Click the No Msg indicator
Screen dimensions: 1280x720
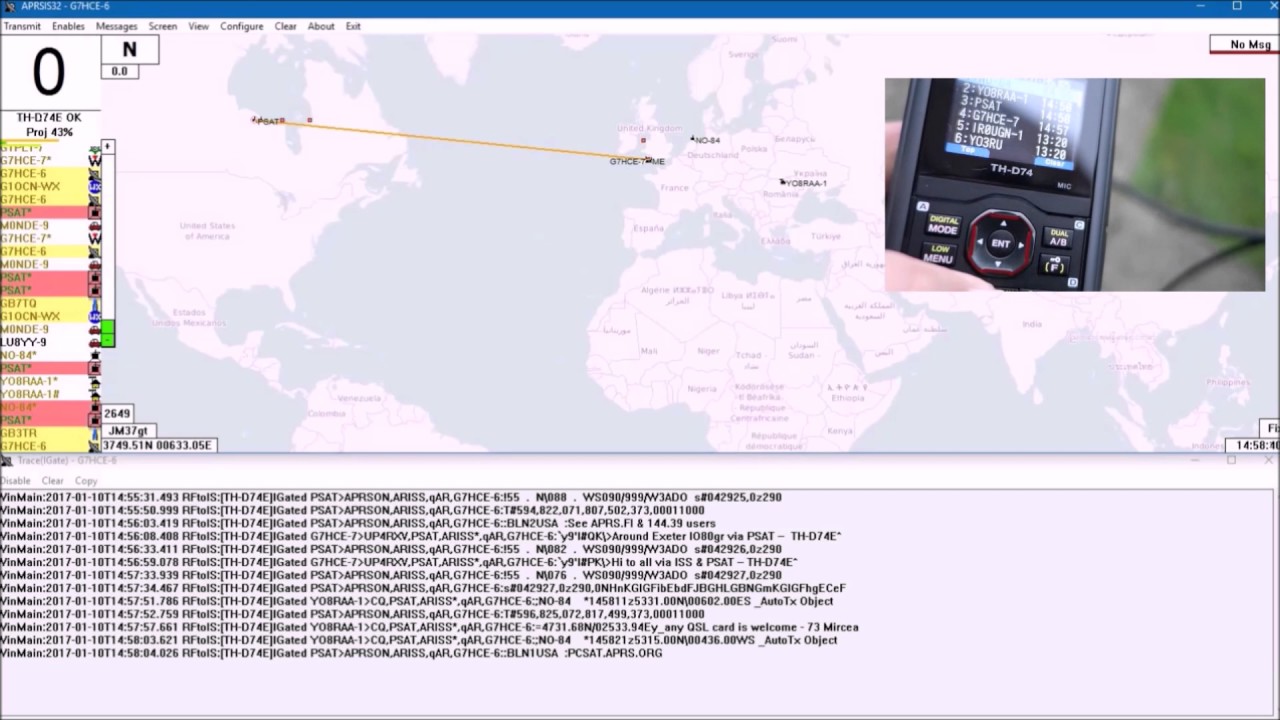point(1245,44)
